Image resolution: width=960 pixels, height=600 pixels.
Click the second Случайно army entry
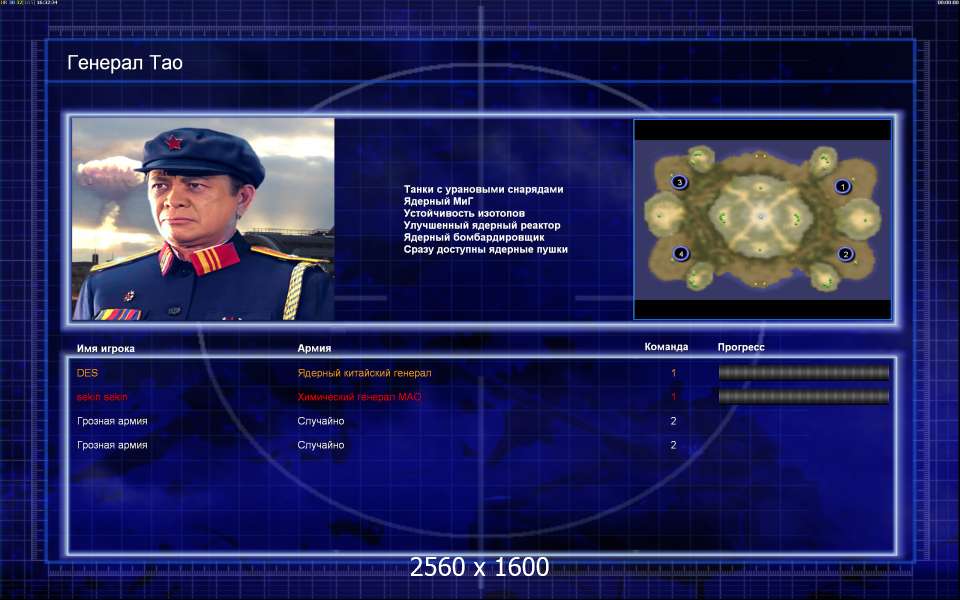(x=321, y=445)
